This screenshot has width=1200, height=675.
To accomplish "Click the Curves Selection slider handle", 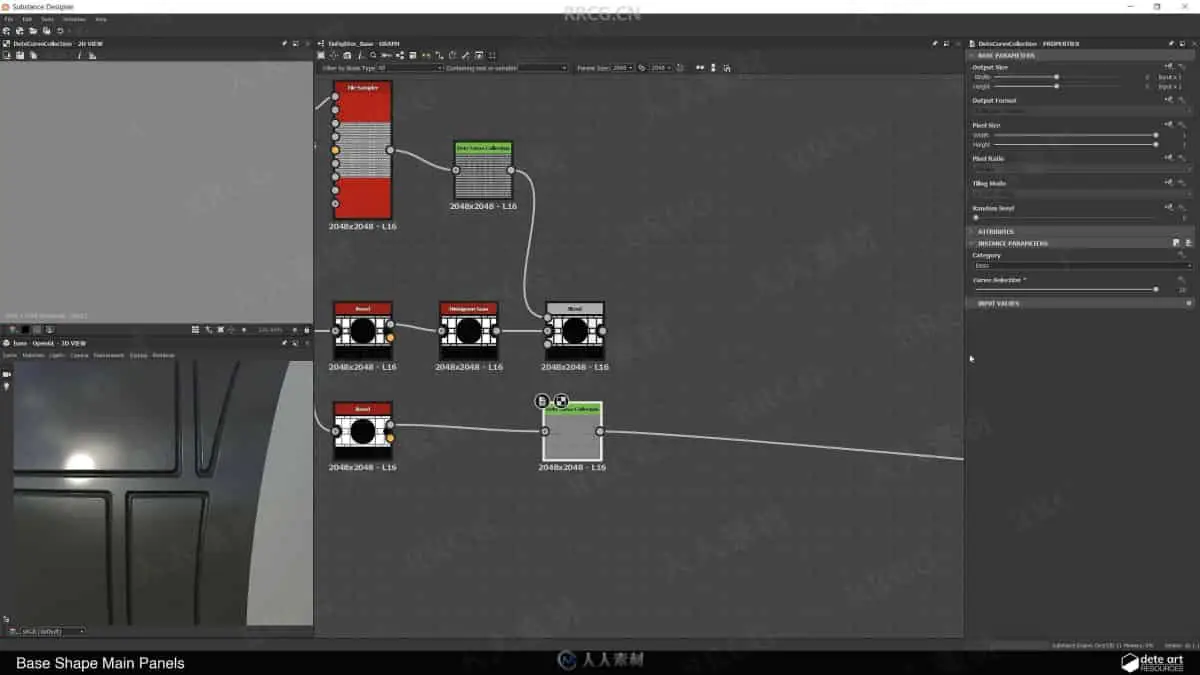I will click(x=1156, y=289).
